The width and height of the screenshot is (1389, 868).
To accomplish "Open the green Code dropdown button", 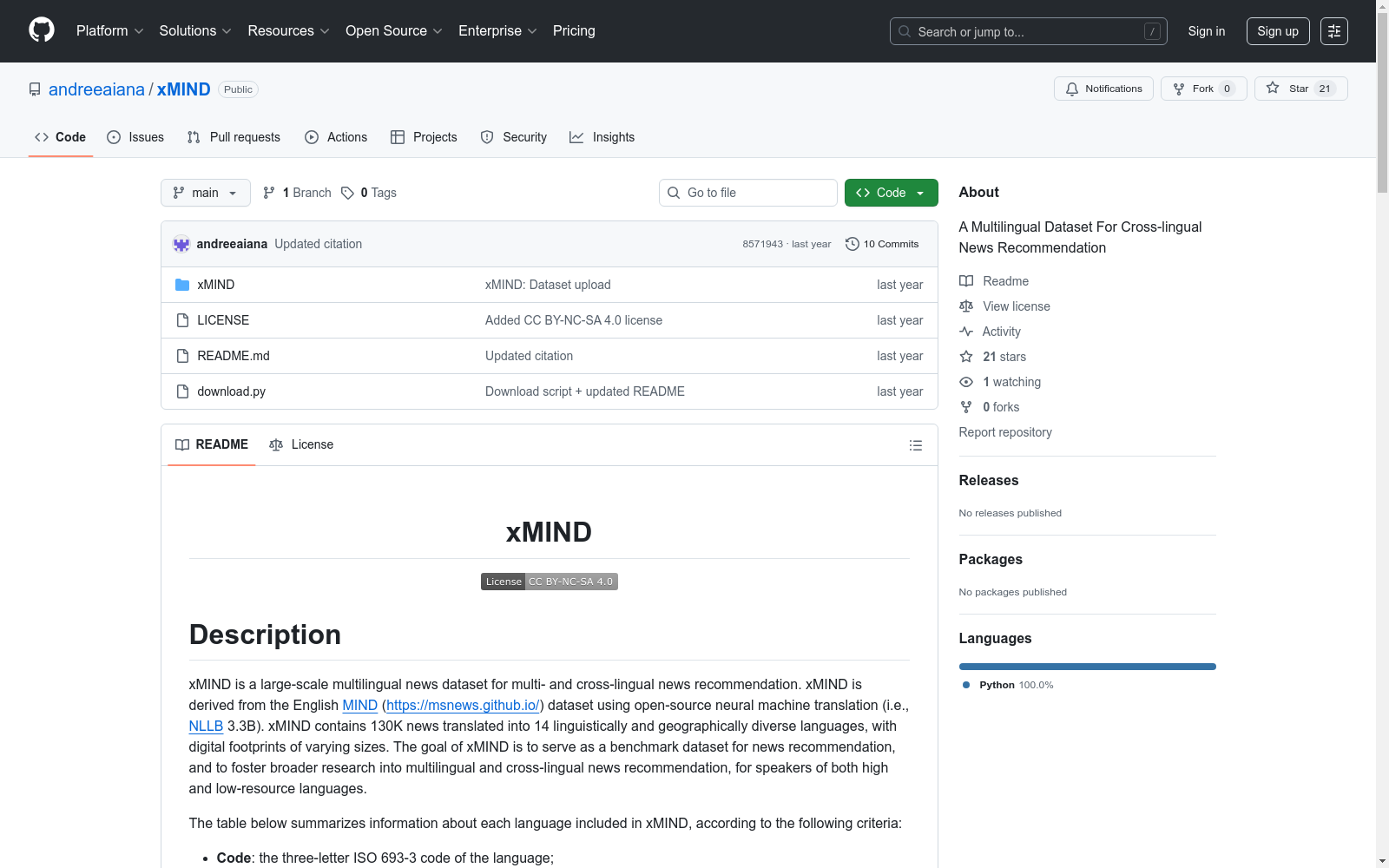I will click(892, 193).
